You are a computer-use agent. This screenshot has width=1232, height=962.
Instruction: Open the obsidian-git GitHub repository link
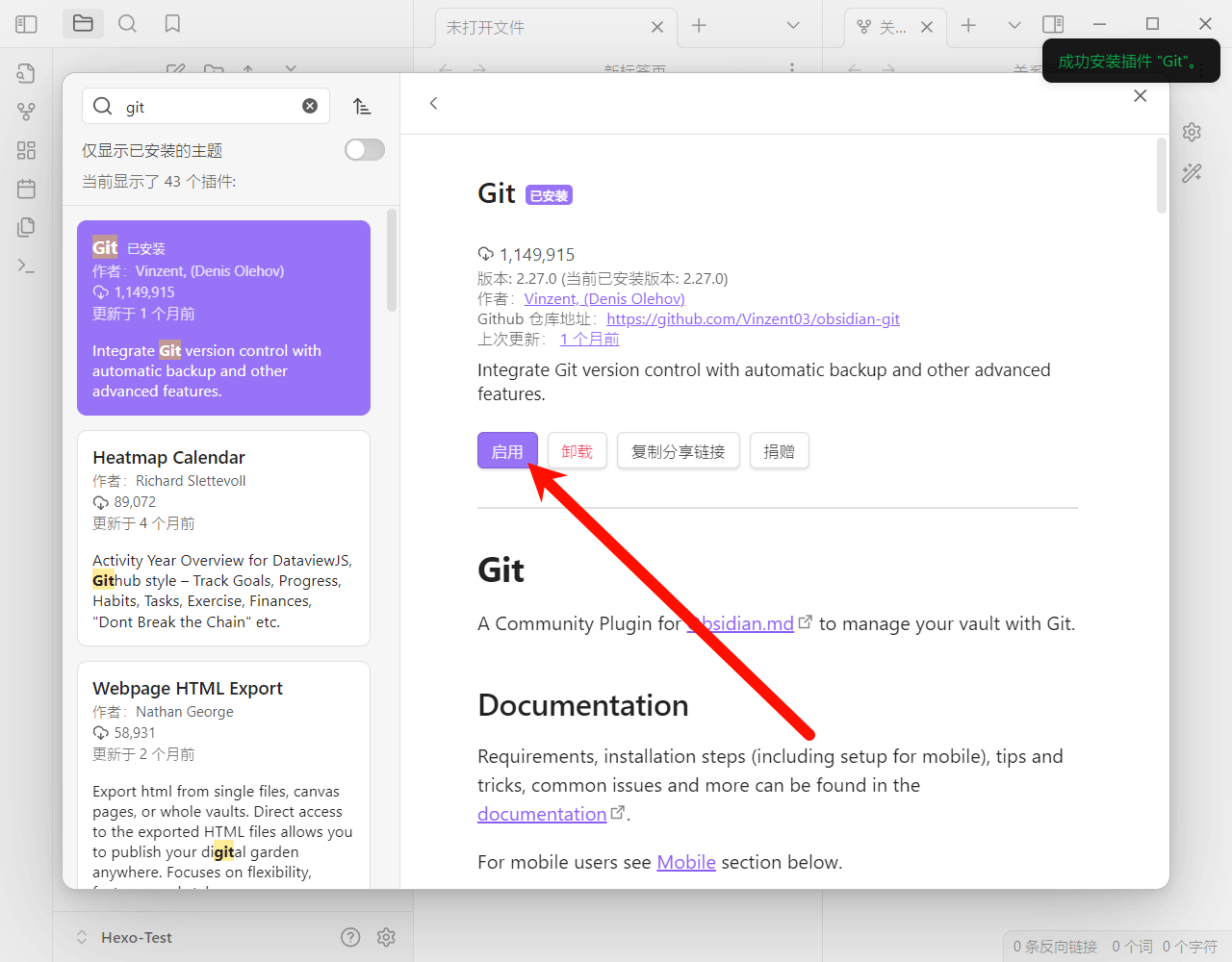pos(753,319)
